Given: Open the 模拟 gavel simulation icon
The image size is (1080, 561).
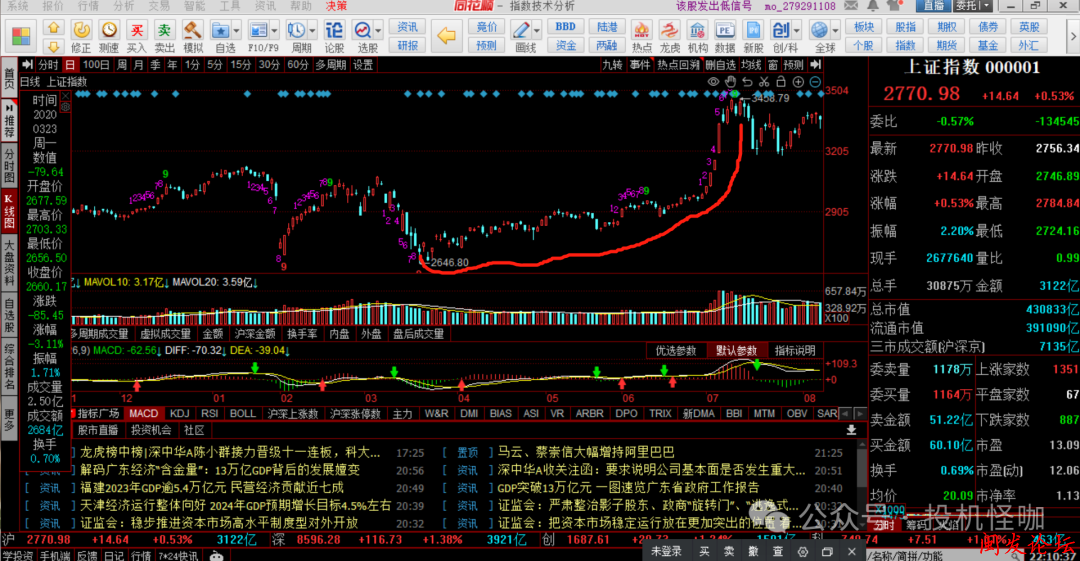Looking at the screenshot, I should click(193, 30).
